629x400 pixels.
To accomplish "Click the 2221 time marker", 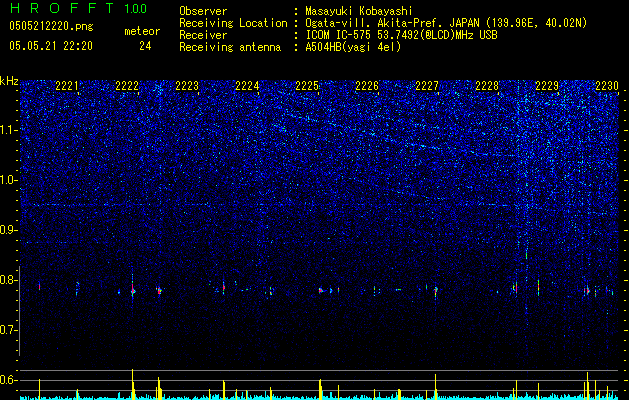I will (x=67, y=86).
